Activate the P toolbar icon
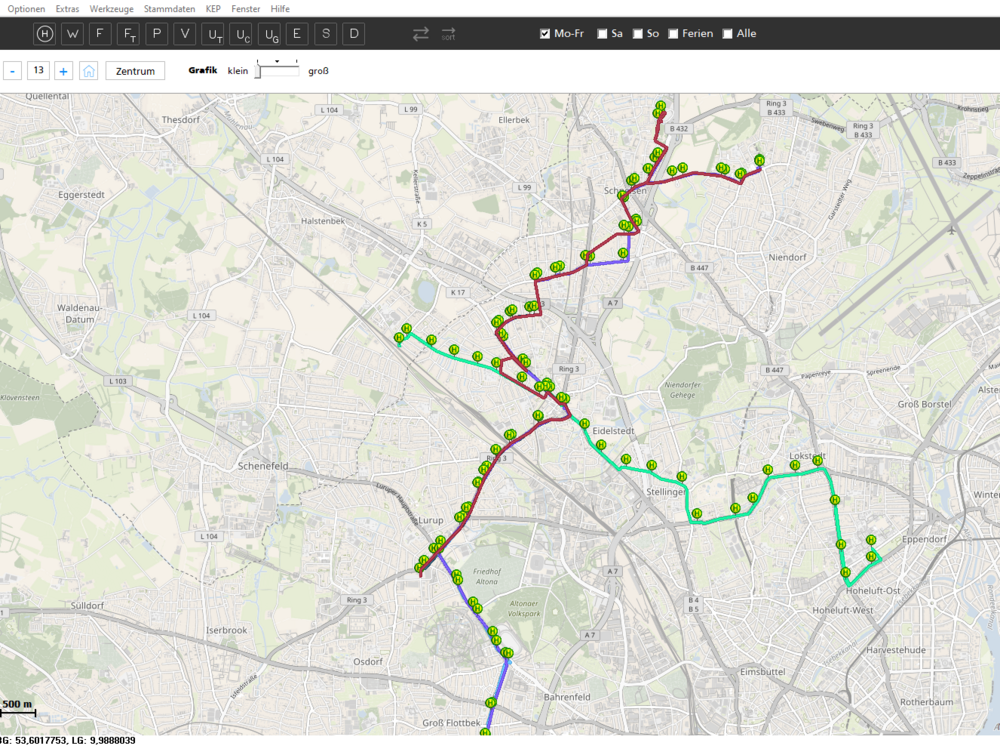Image resolution: width=1000 pixels, height=752 pixels. [157, 34]
